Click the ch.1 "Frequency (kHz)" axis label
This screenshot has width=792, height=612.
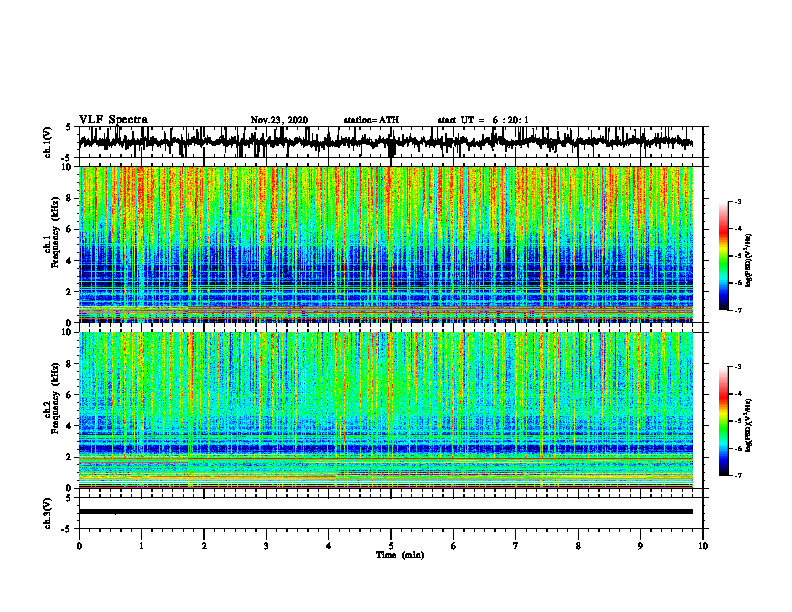54,232
